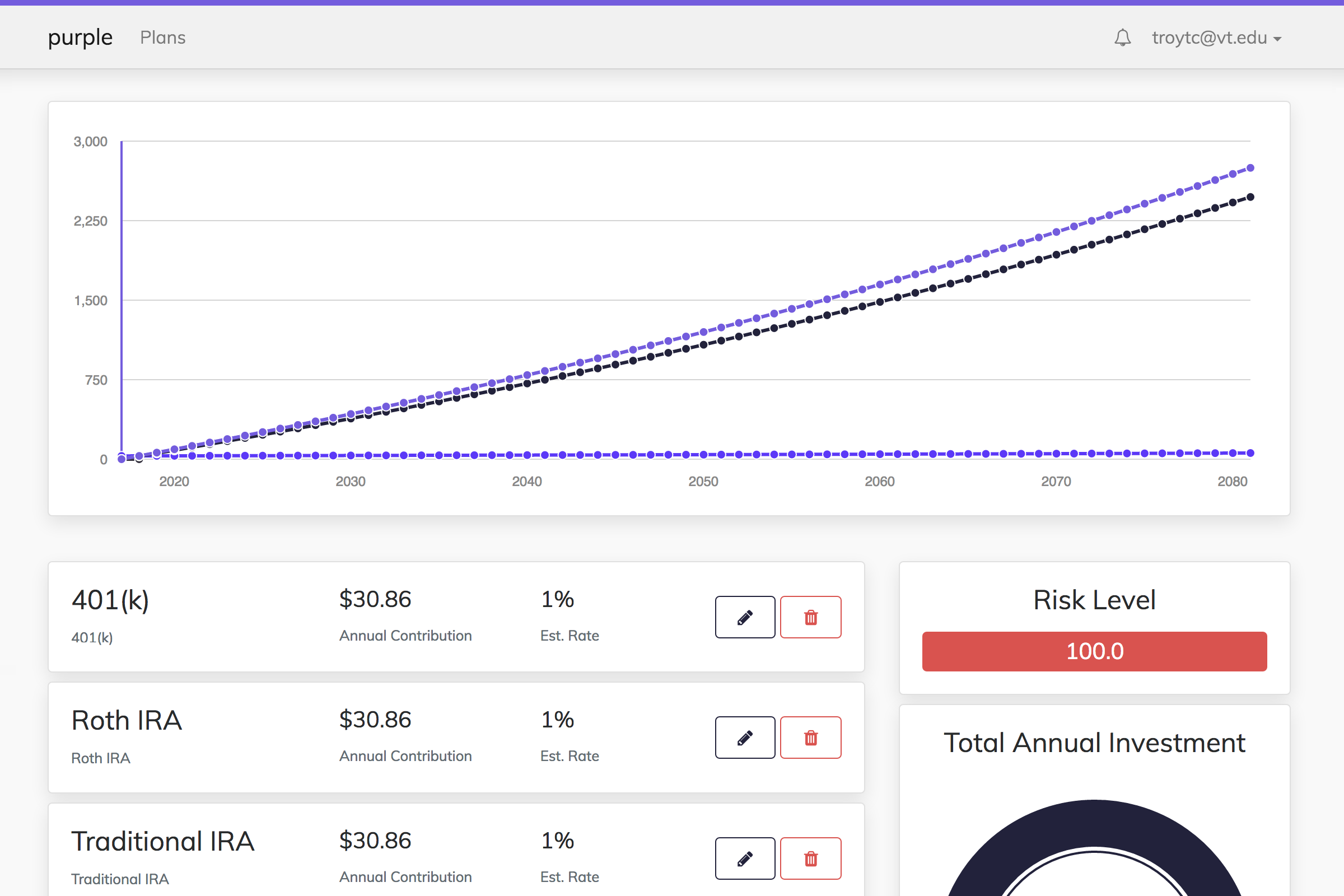This screenshot has height=896, width=1344.
Task: Go to the purple home logo
Action: click(80, 38)
